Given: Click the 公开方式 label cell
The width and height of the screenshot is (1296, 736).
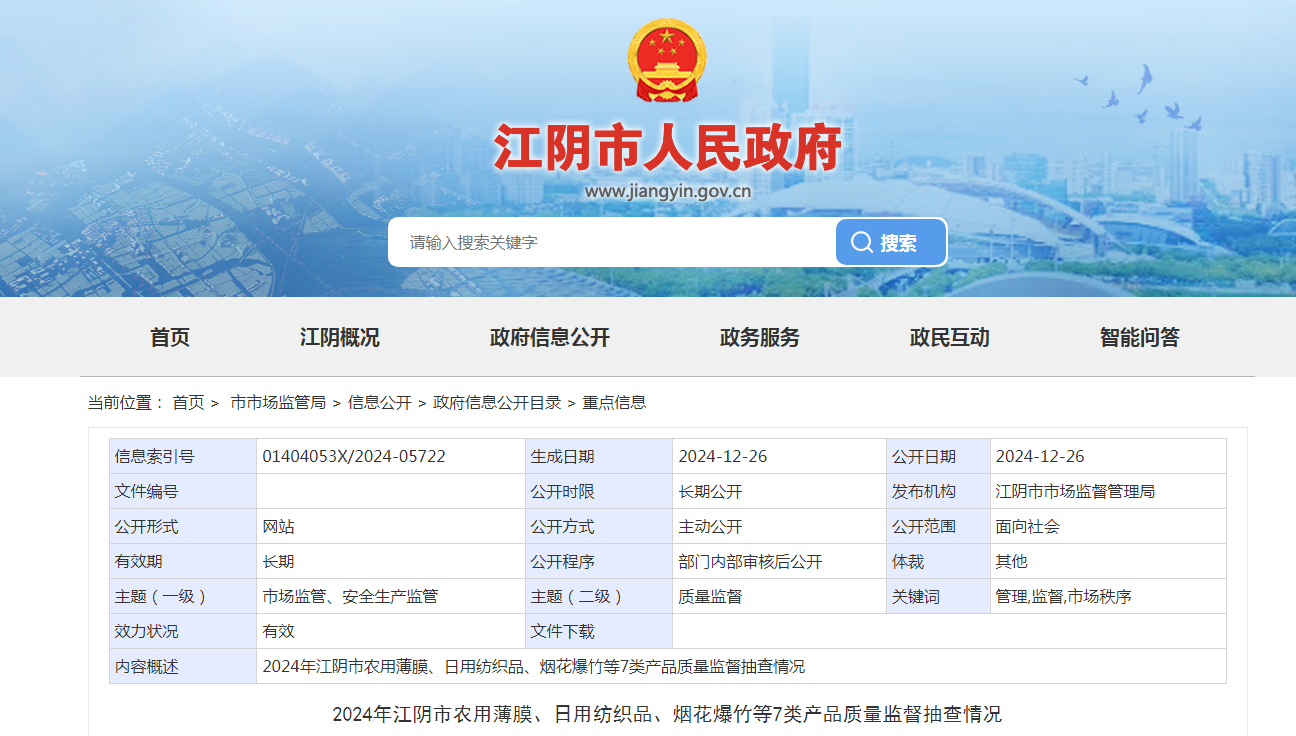Looking at the screenshot, I should click(599, 526).
